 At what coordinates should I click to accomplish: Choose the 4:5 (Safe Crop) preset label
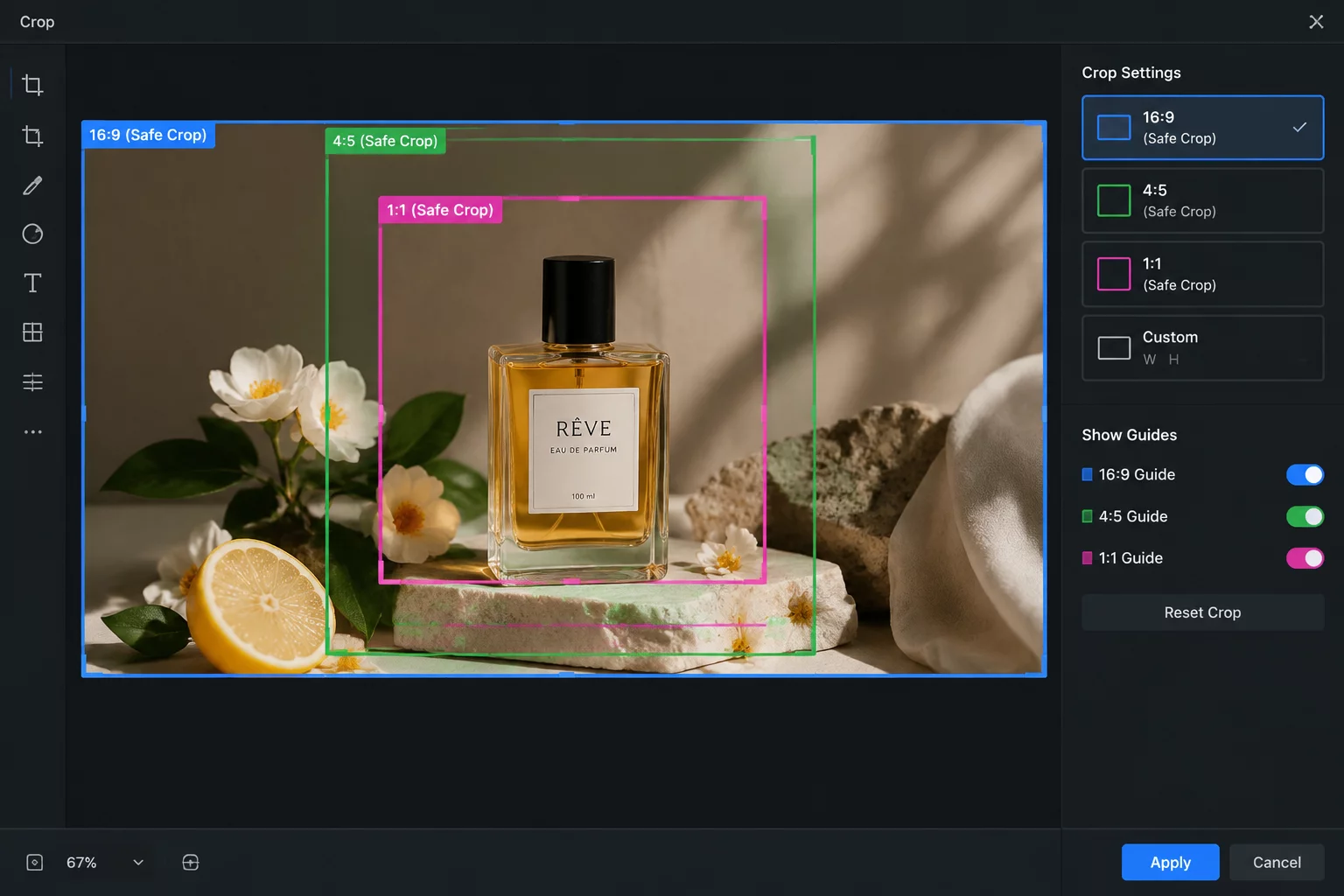[x=1179, y=200]
